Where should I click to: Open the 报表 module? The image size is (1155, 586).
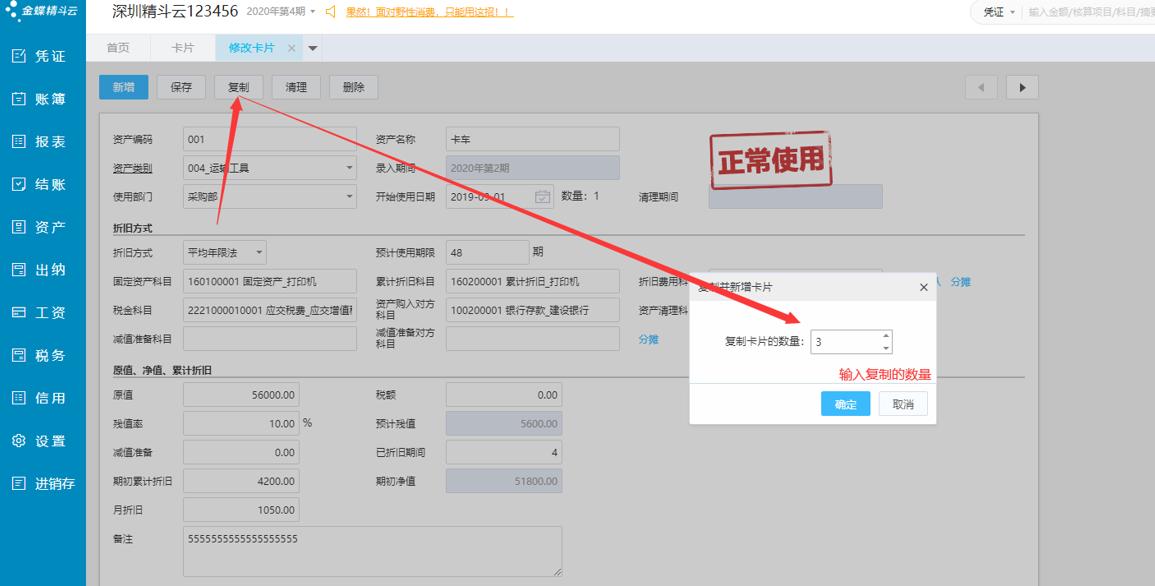click(x=43, y=140)
